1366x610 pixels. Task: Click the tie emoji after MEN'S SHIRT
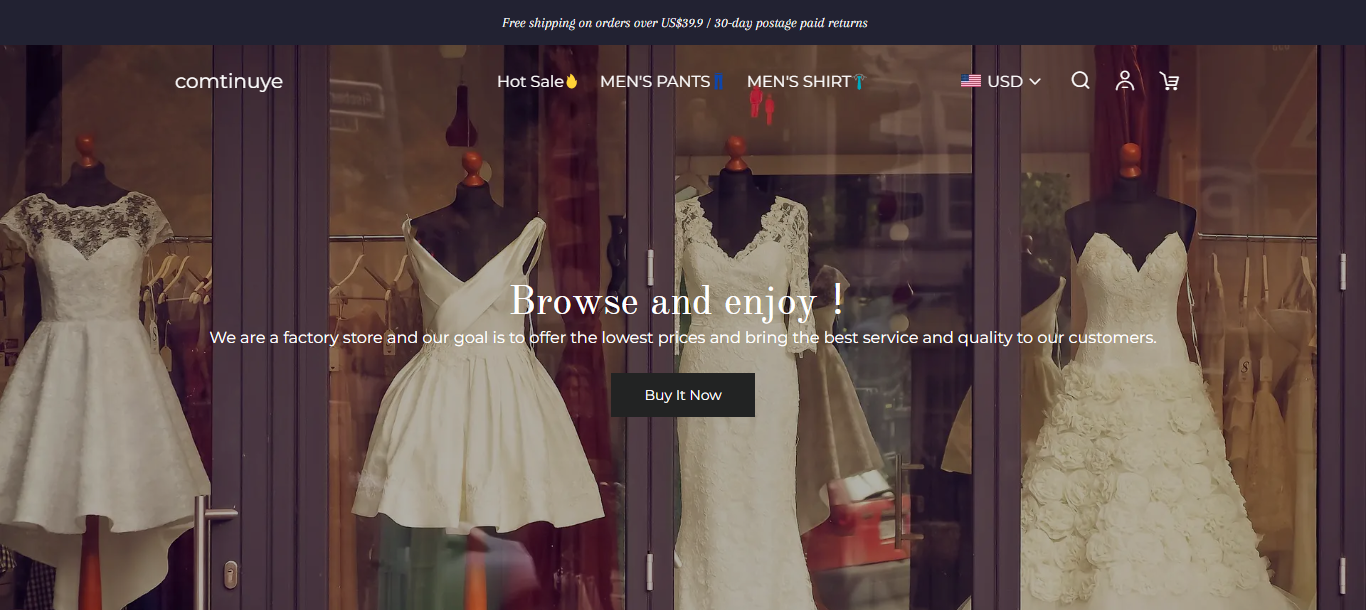[x=859, y=82]
